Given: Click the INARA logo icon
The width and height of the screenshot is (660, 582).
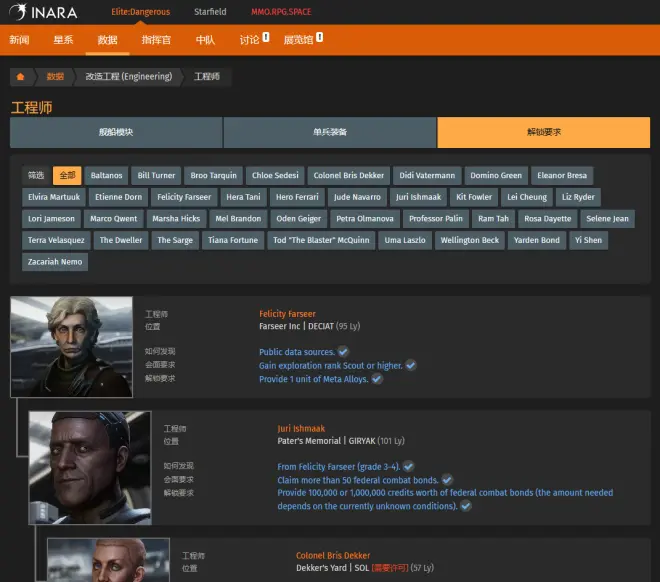Looking at the screenshot, I should click(x=18, y=12).
